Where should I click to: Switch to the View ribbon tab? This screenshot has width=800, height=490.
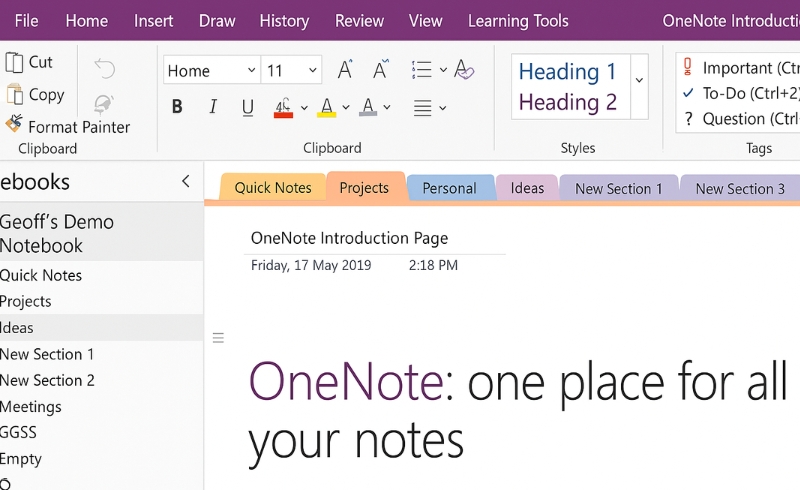[x=426, y=21]
